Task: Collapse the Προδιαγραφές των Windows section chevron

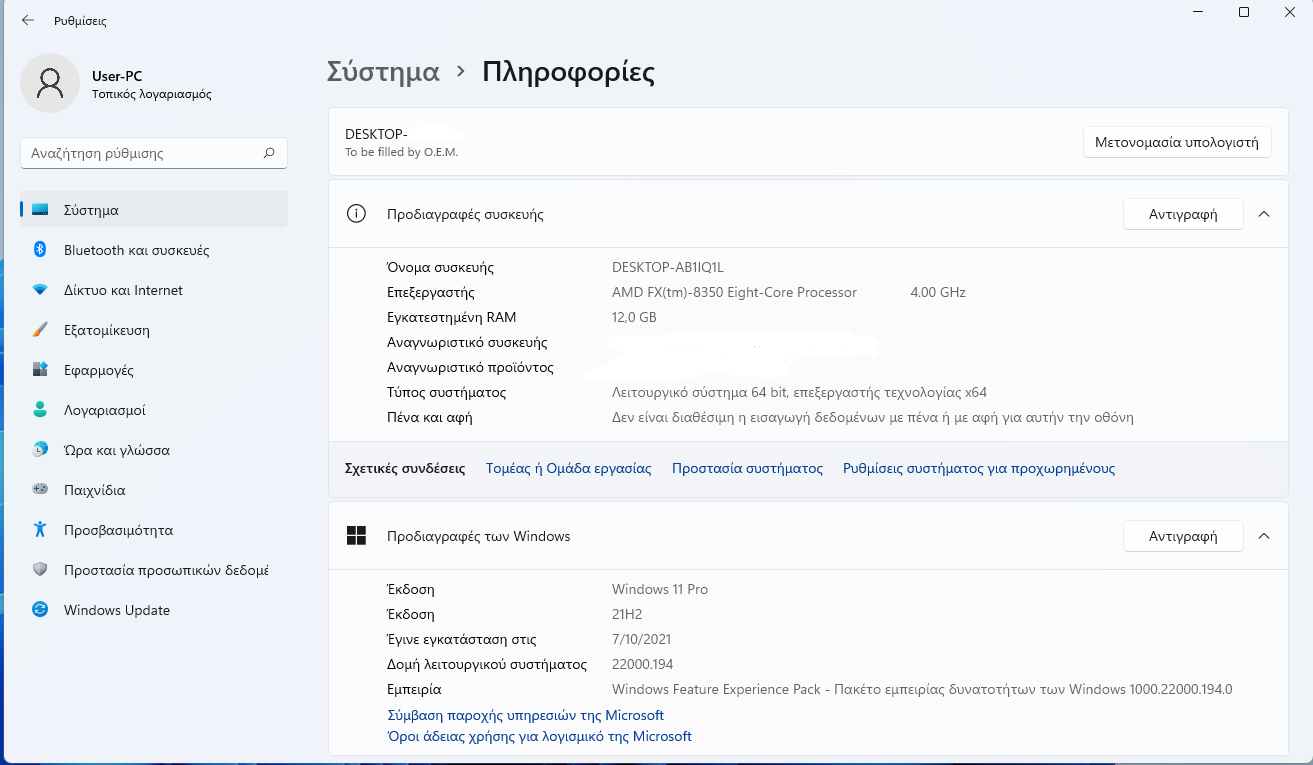Action: tap(1264, 536)
